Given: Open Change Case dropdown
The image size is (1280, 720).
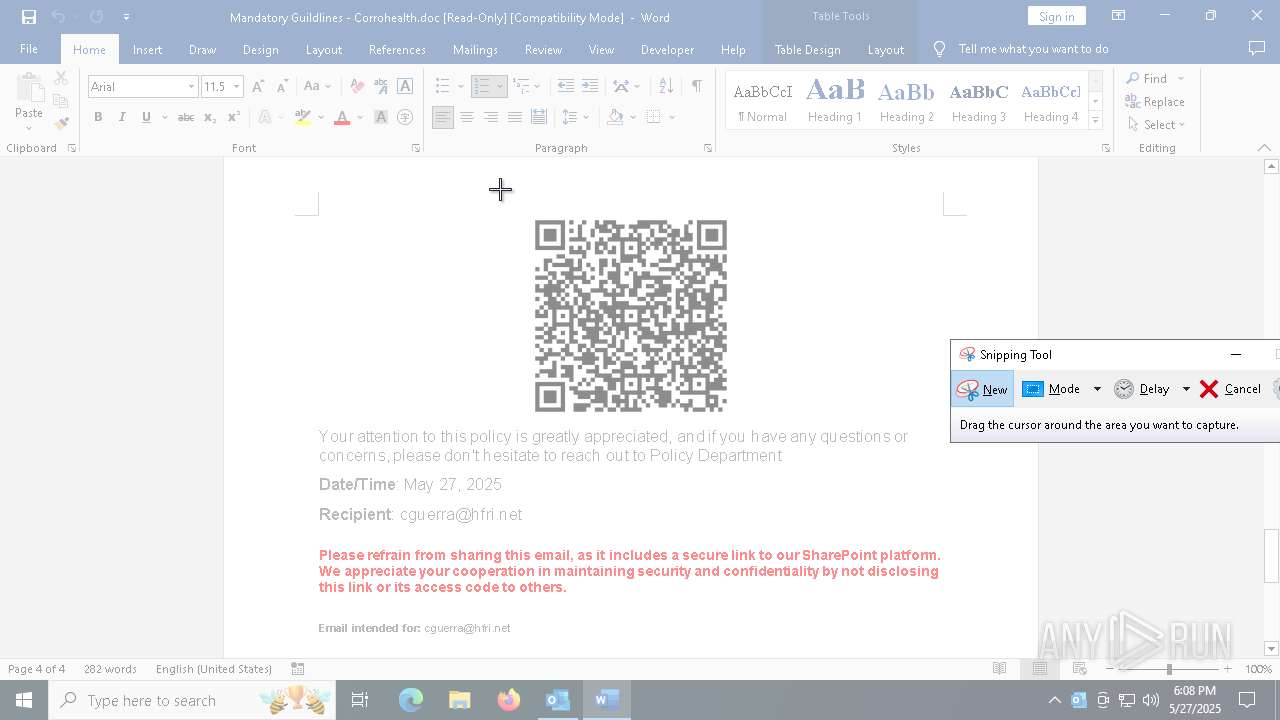Looking at the screenshot, I should click(x=317, y=87).
